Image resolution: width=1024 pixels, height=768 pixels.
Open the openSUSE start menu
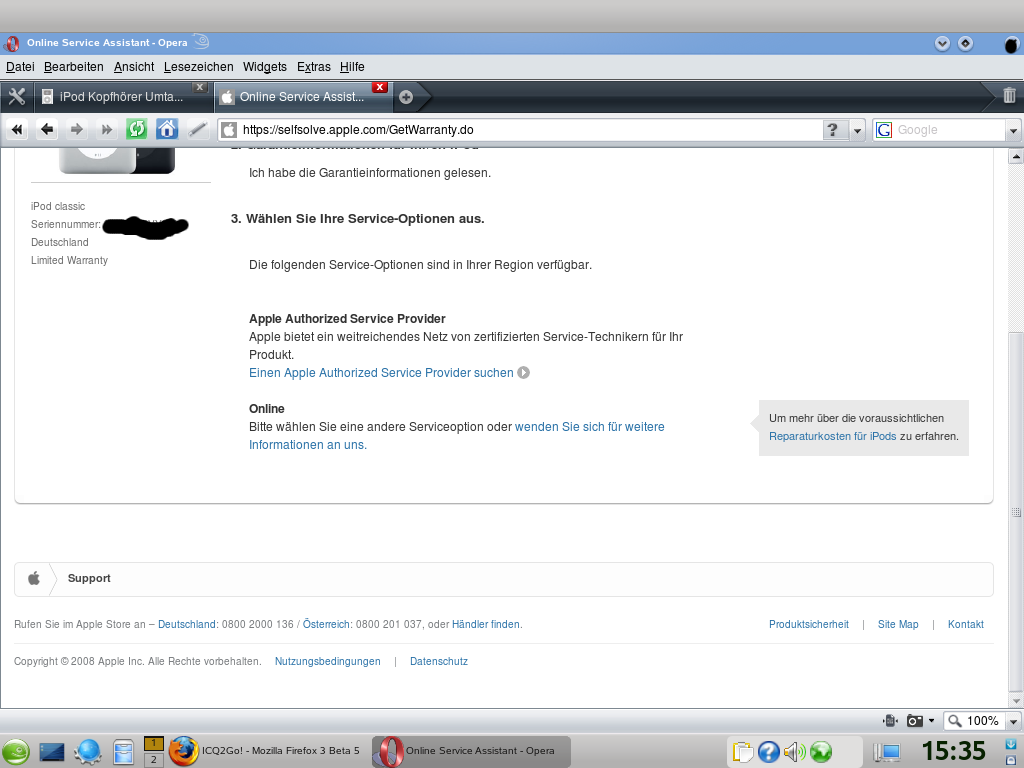tap(15, 752)
